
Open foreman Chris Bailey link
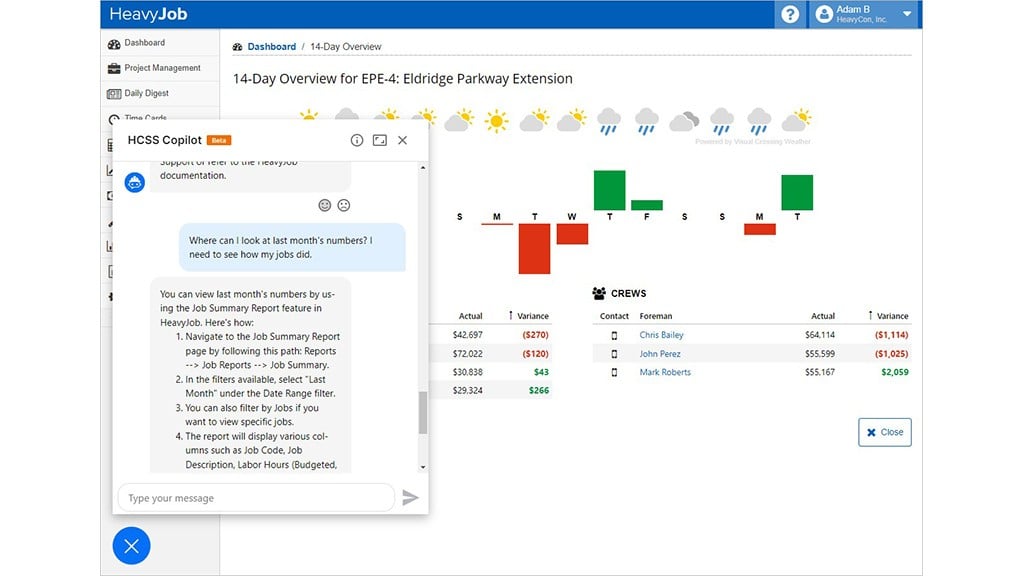[661, 335]
